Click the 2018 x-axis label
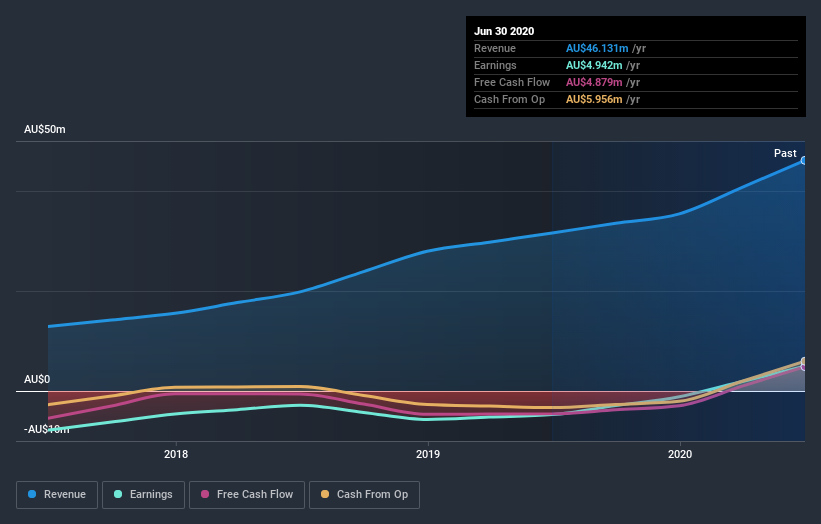 tap(176, 454)
